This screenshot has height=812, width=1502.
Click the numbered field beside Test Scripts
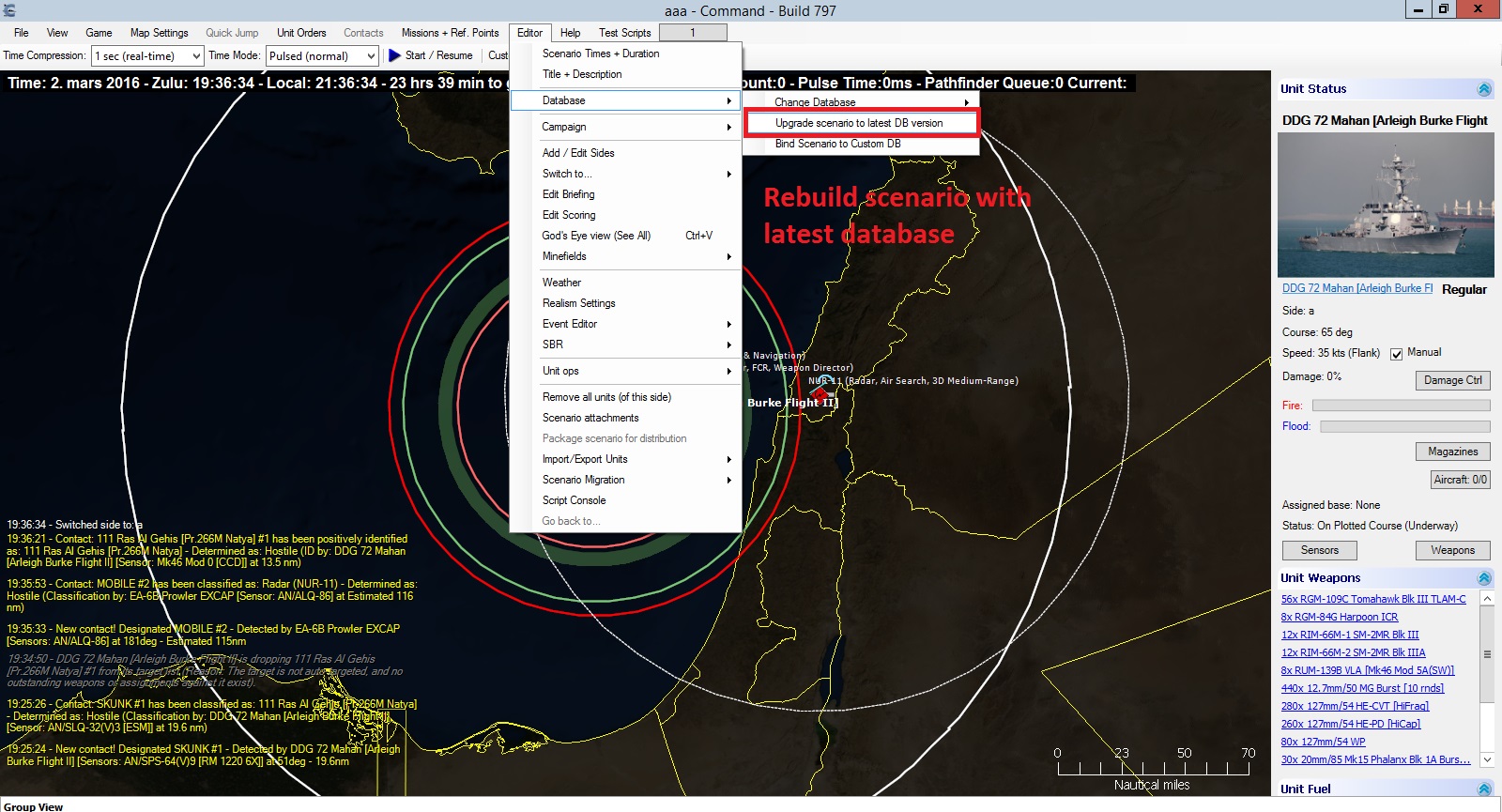pos(693,33)
